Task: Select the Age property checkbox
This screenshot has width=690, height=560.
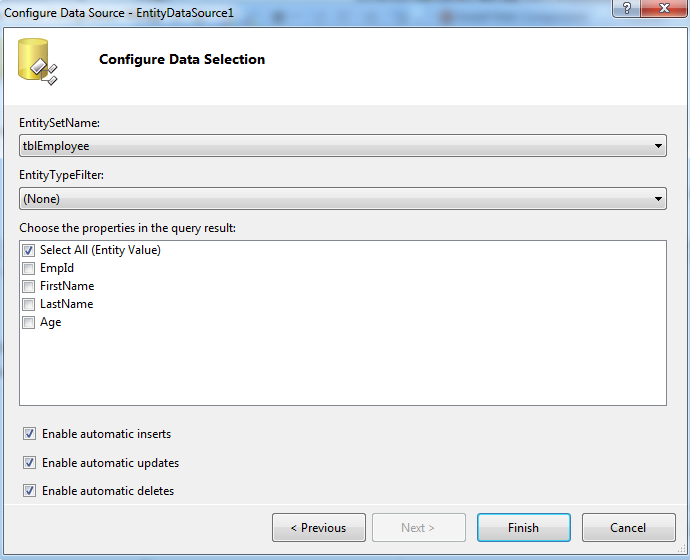Action: tap(29, 322)
